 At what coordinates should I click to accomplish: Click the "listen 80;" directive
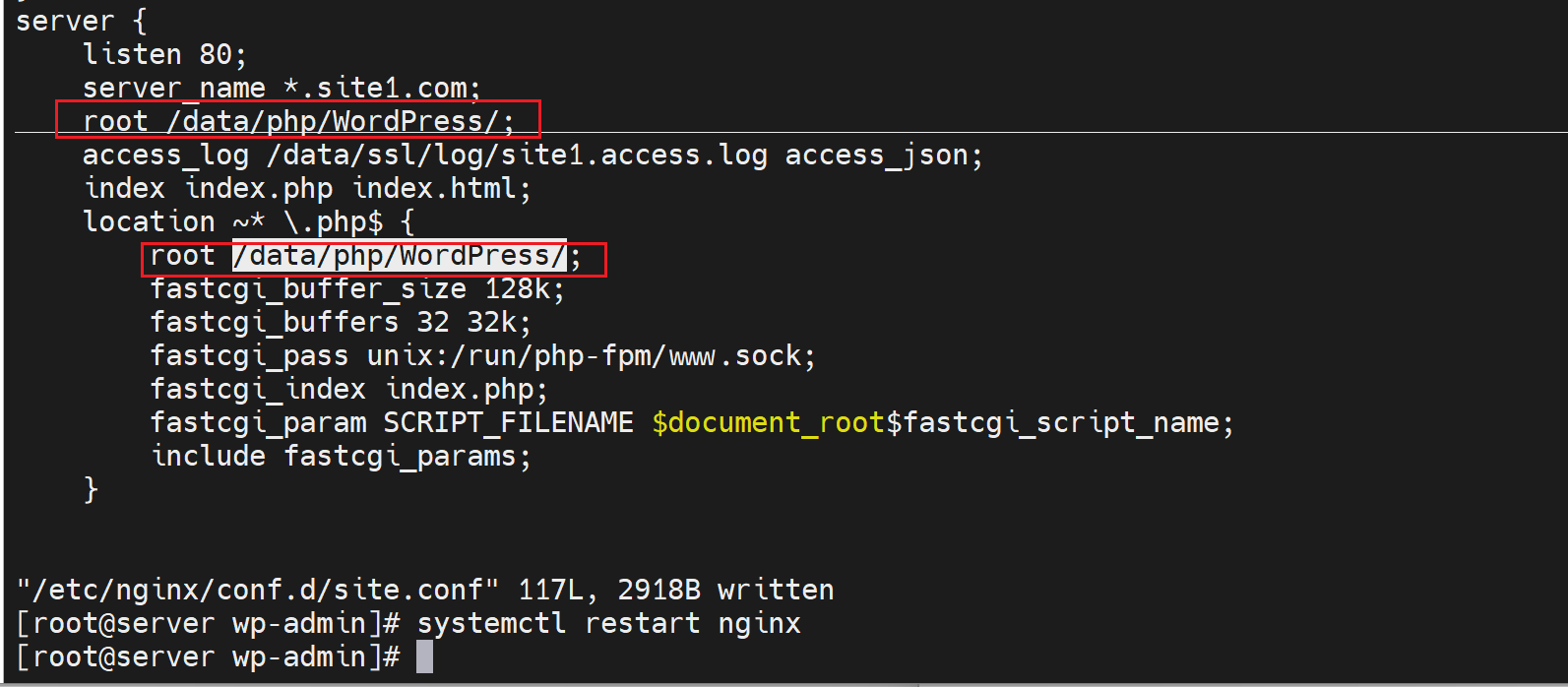164,54
